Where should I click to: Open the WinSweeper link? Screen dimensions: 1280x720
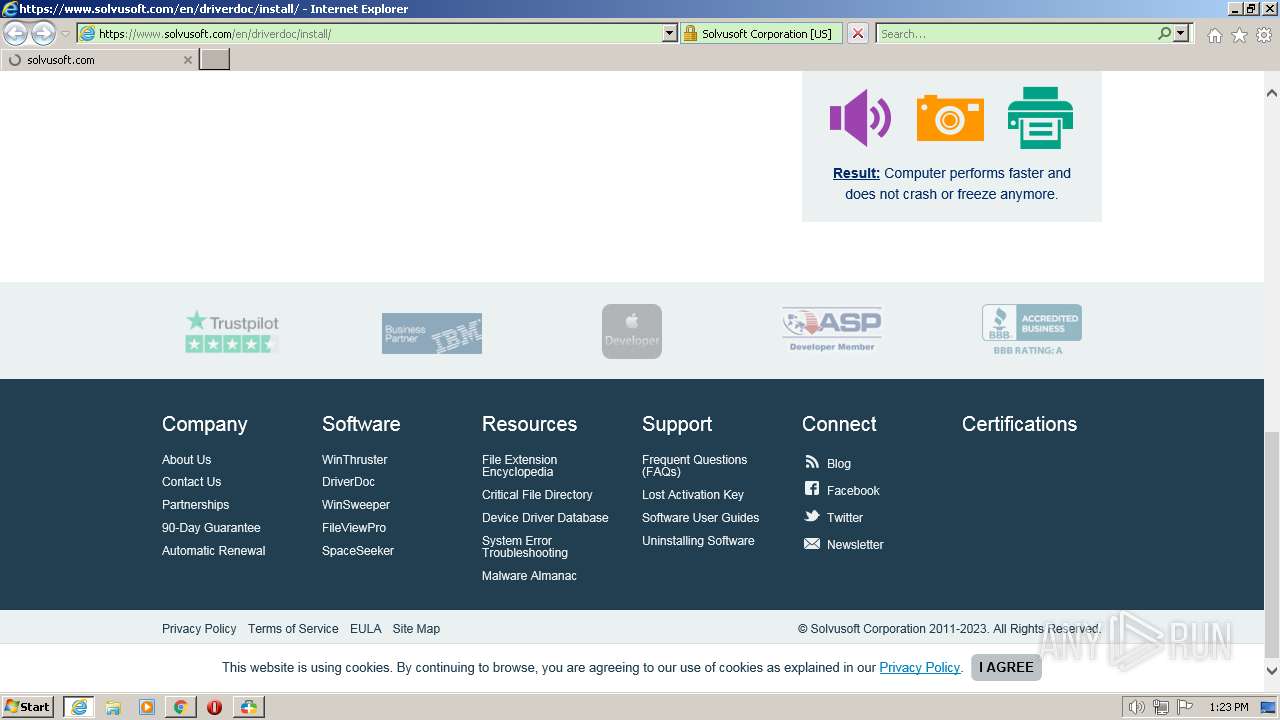[356, 505]
